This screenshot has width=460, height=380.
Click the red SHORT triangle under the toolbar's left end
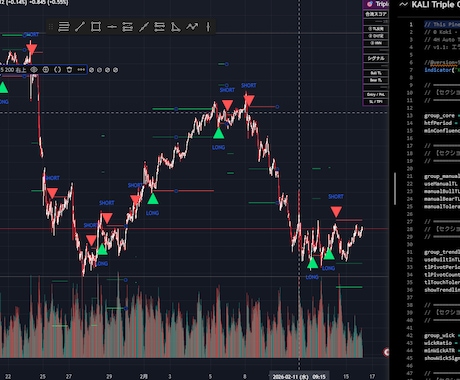pyautogui.click(x=32, y=50)
